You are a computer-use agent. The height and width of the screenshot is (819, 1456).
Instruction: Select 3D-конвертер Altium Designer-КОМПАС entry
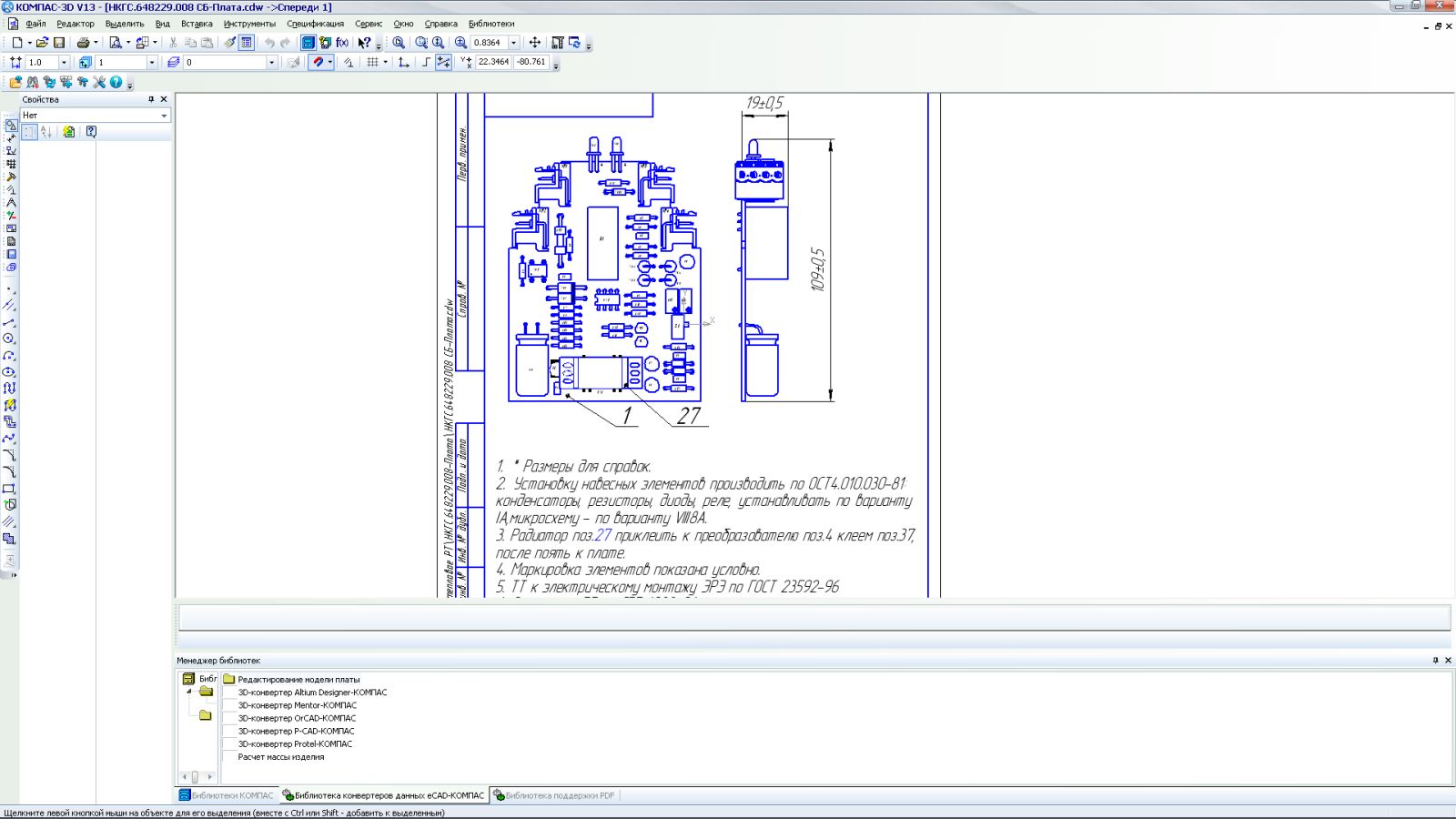coord(312,693)
